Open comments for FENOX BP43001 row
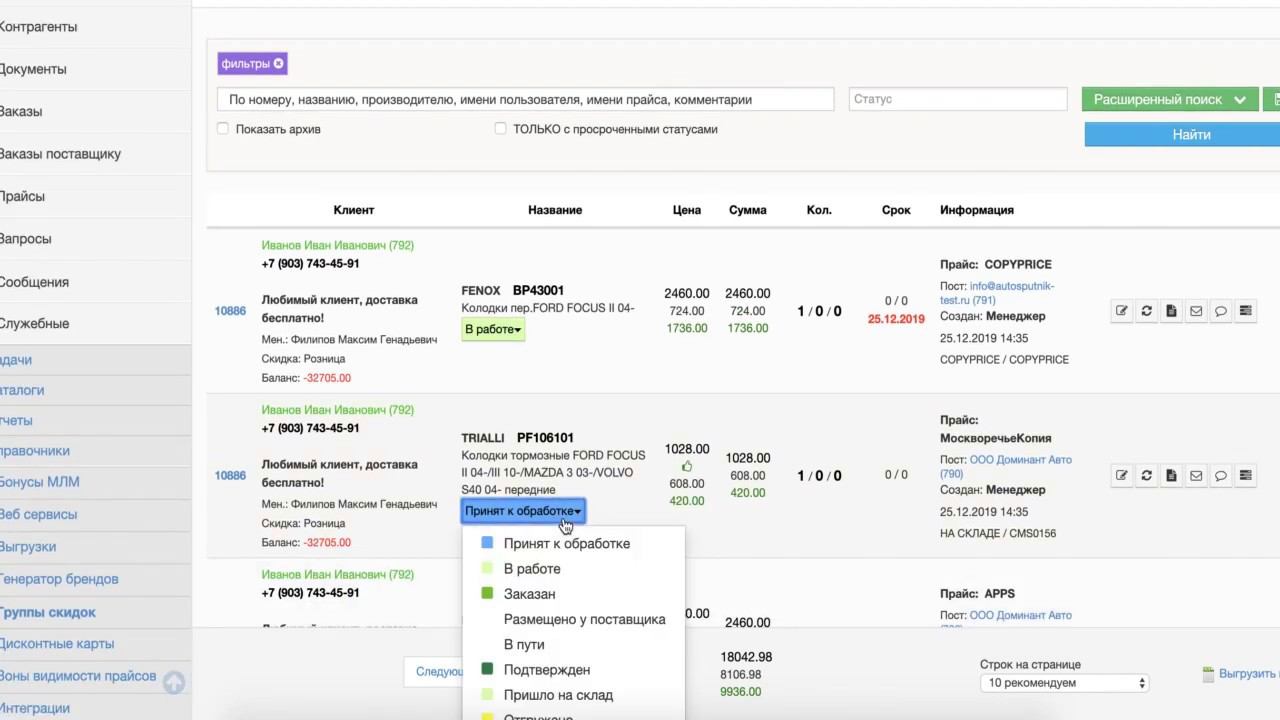The height and width of the screenshot is (720, 1280). click(1221, 311)
